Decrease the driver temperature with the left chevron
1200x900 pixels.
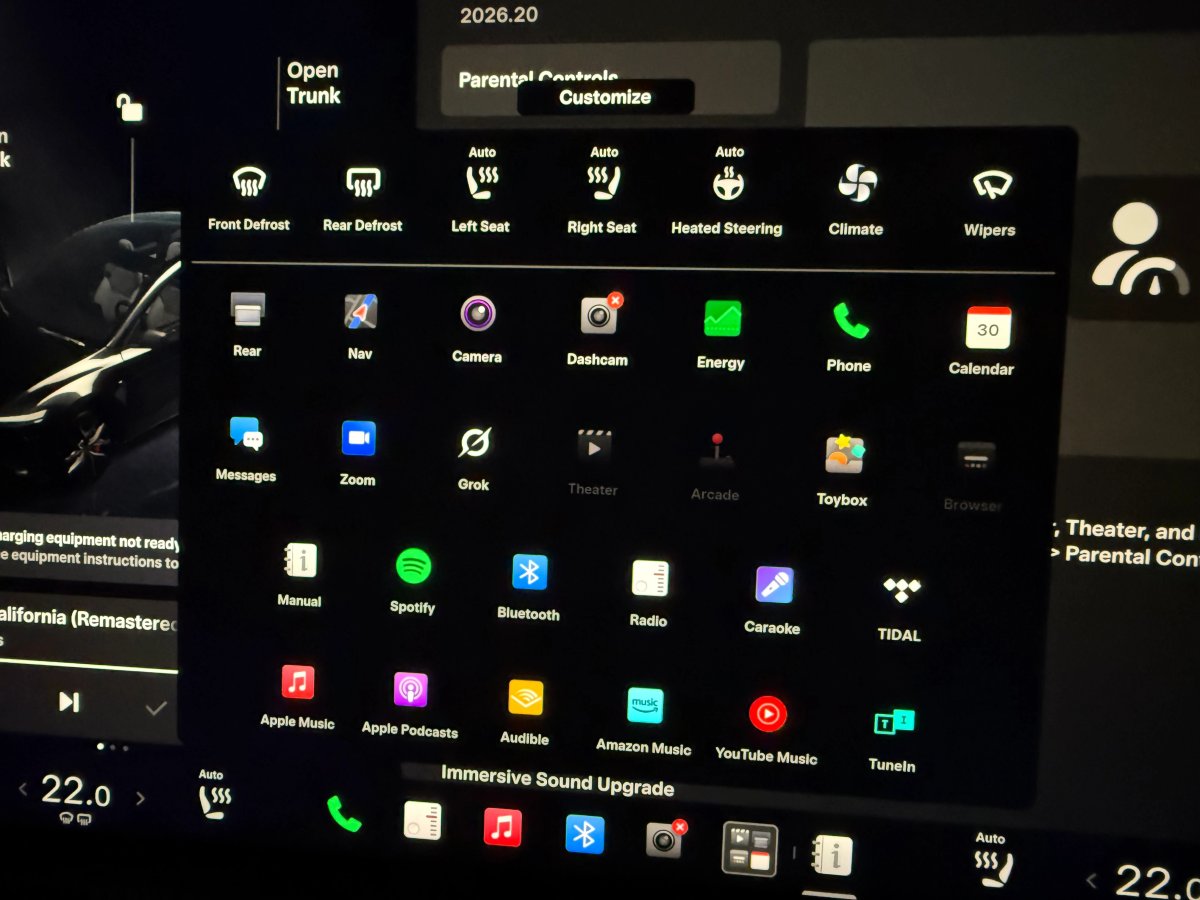coord(23,790)
